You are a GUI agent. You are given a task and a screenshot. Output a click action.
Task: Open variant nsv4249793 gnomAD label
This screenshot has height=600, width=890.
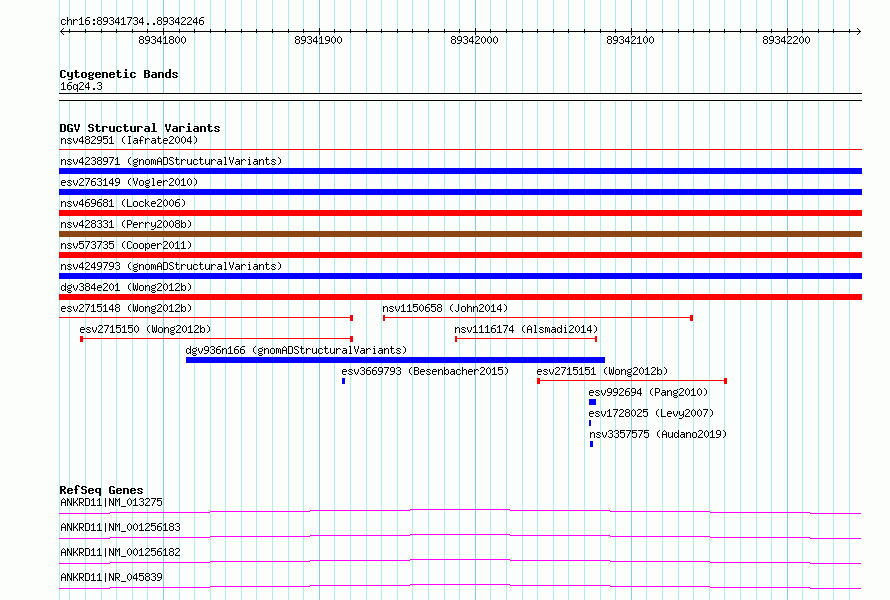coord(171,266)
